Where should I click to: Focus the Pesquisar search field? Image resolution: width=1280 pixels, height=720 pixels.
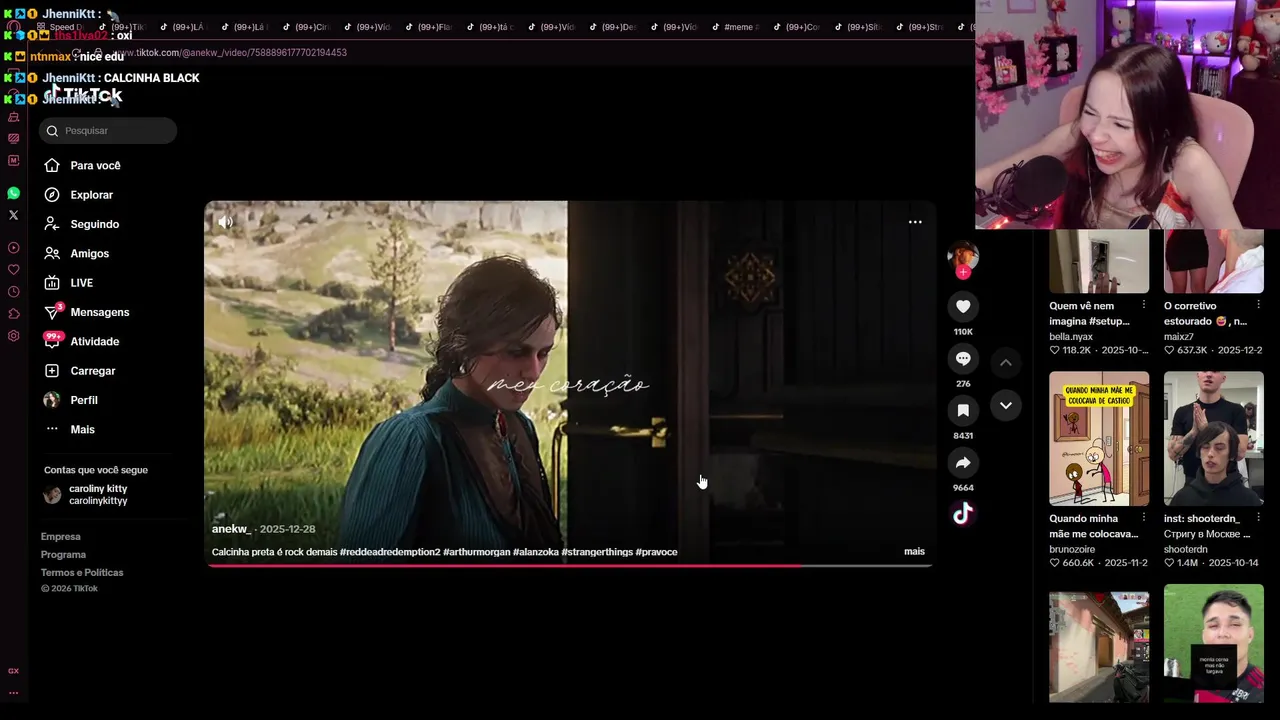click(108, 131)
